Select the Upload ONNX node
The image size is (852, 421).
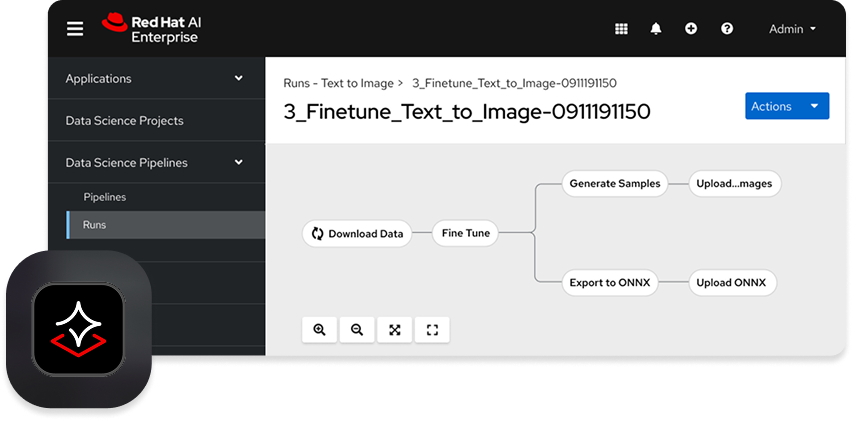[732, 282]
